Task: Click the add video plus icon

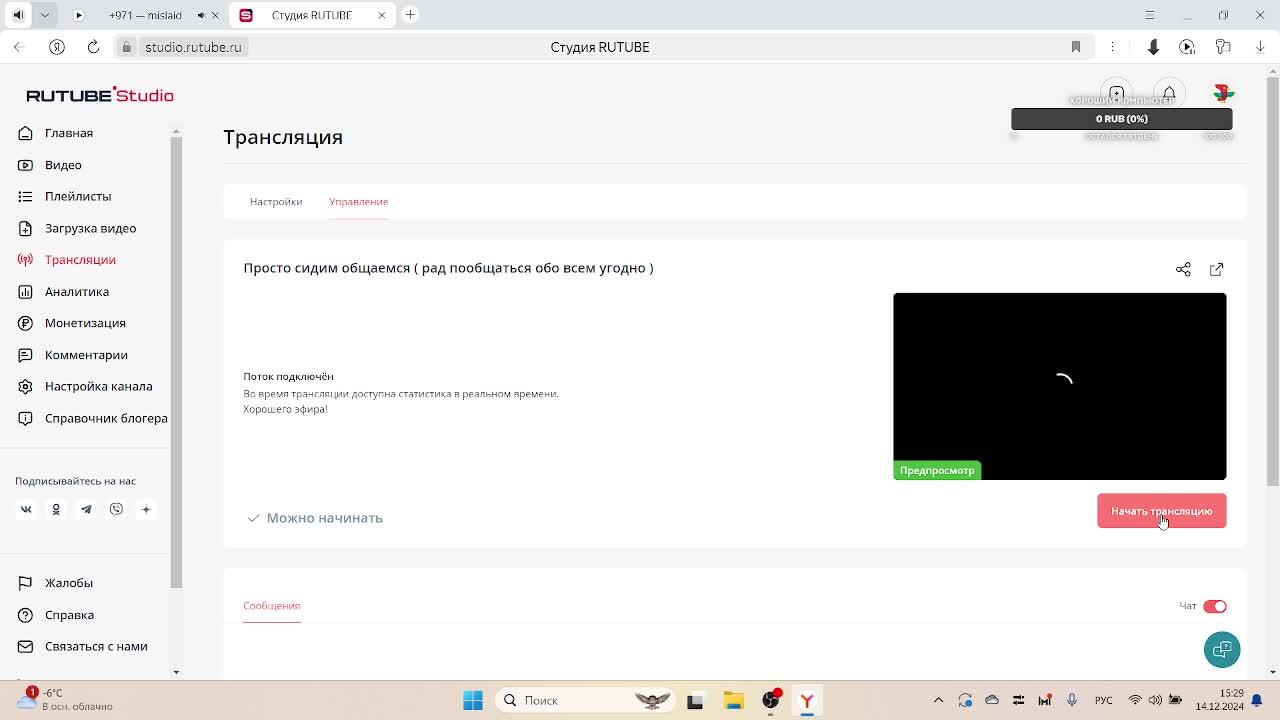Action: [x=1117, y=93]
